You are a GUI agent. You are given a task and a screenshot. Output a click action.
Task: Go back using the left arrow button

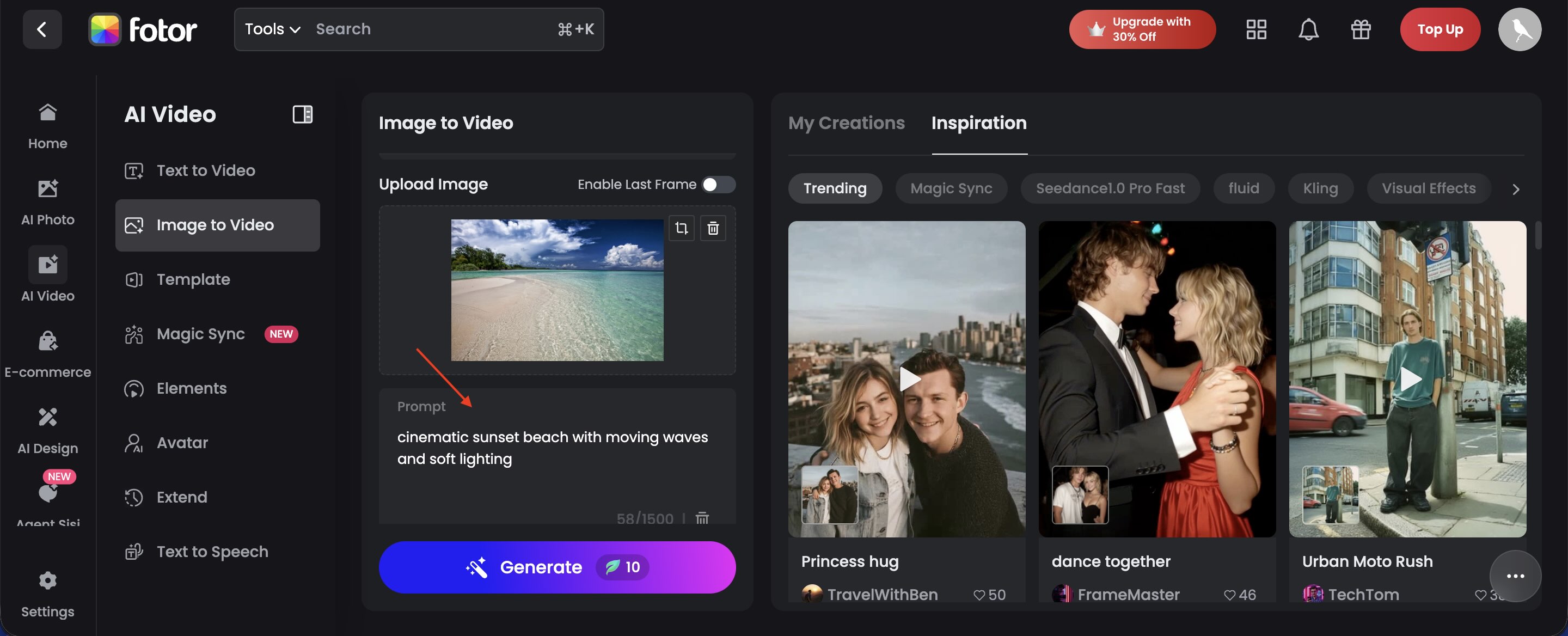coord(42,29)
